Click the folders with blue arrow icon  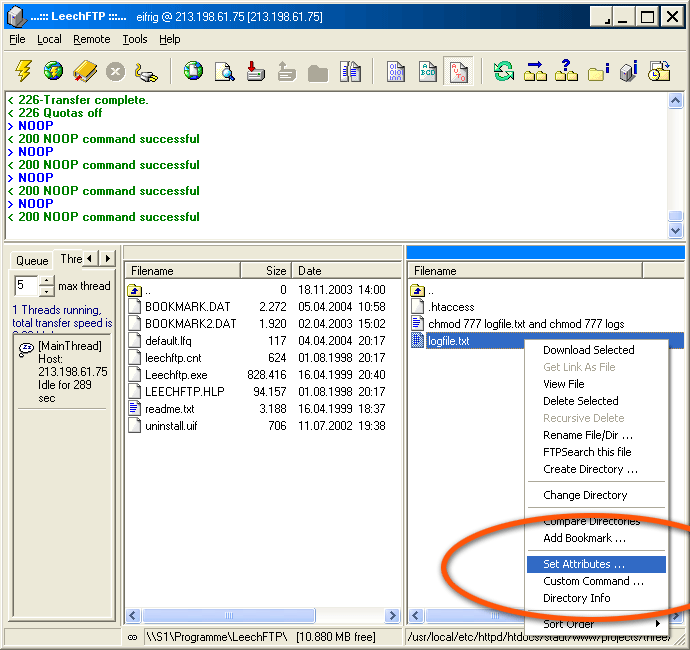pos(535,71)
